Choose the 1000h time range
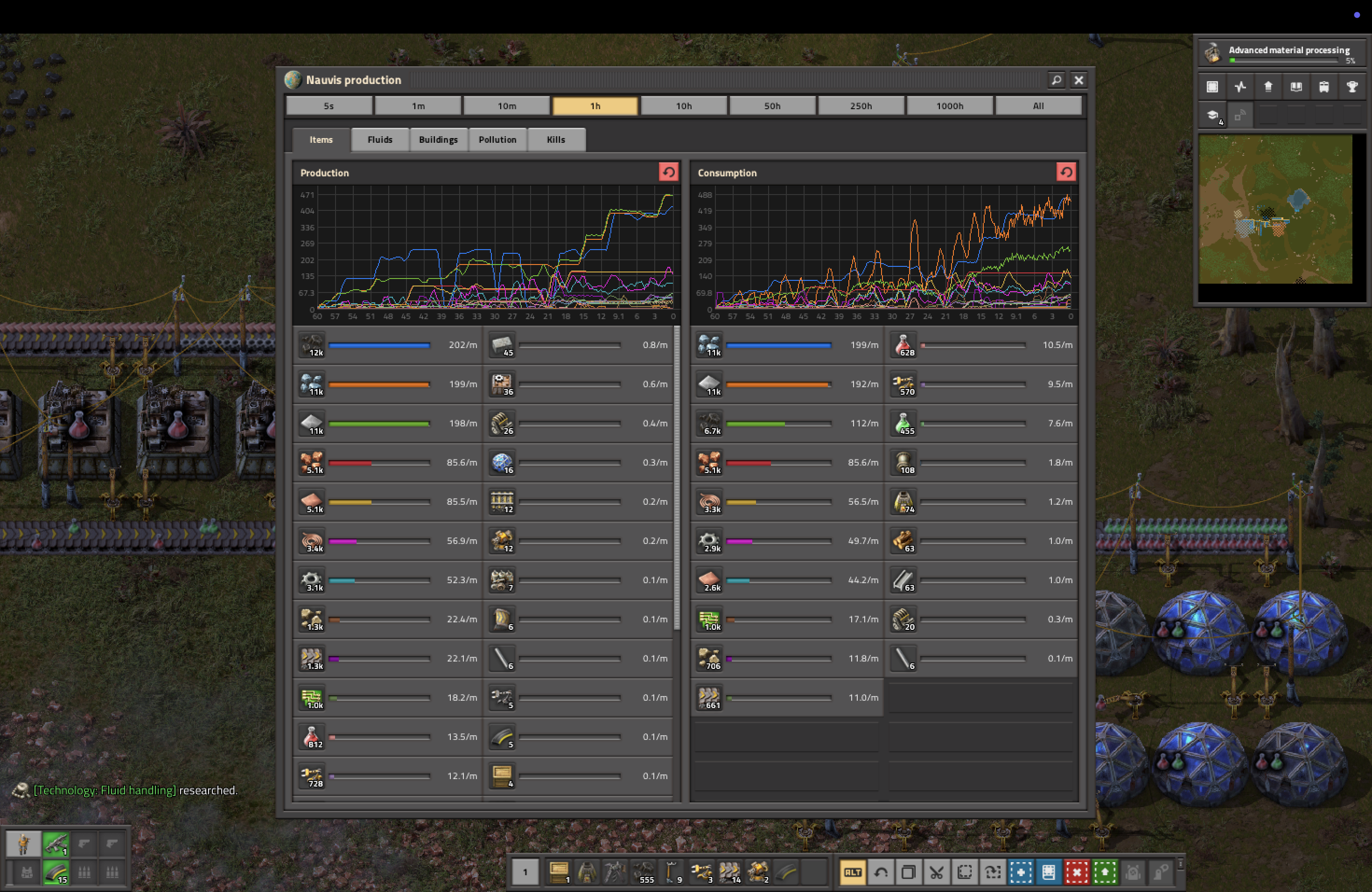The image size is (1372, 892). pos(950,106)
